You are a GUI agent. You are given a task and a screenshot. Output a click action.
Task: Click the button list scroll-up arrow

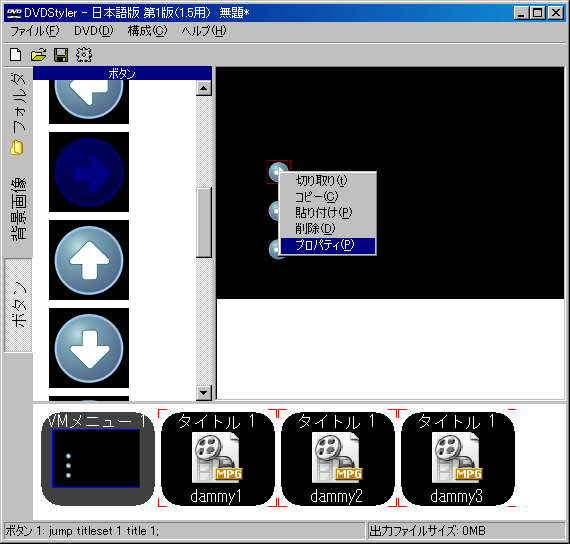coord(204,88)
